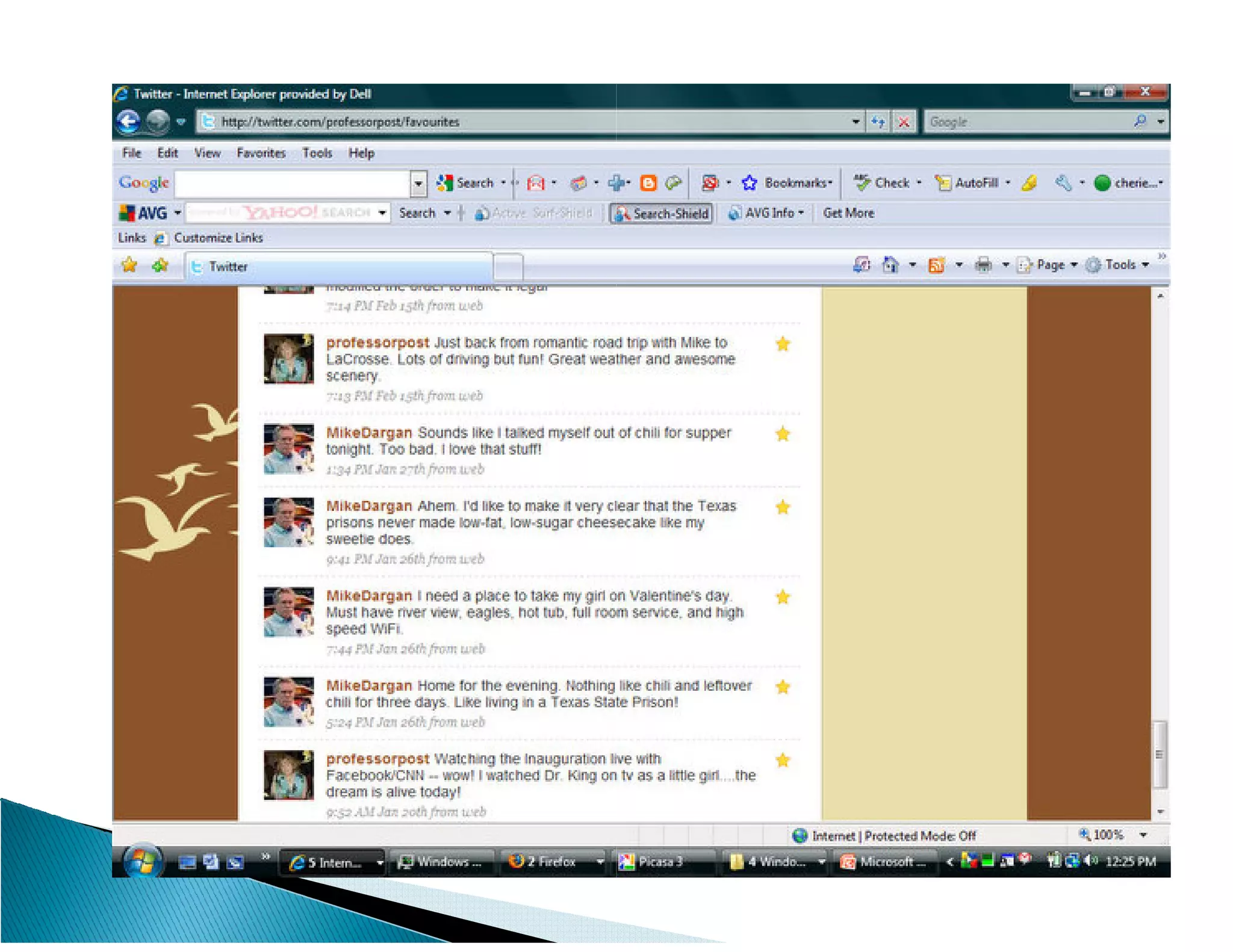Viewport: 1233px width, 952px height.
Task: Click the browser Forward arrow button
Action: tap(158, 122)
